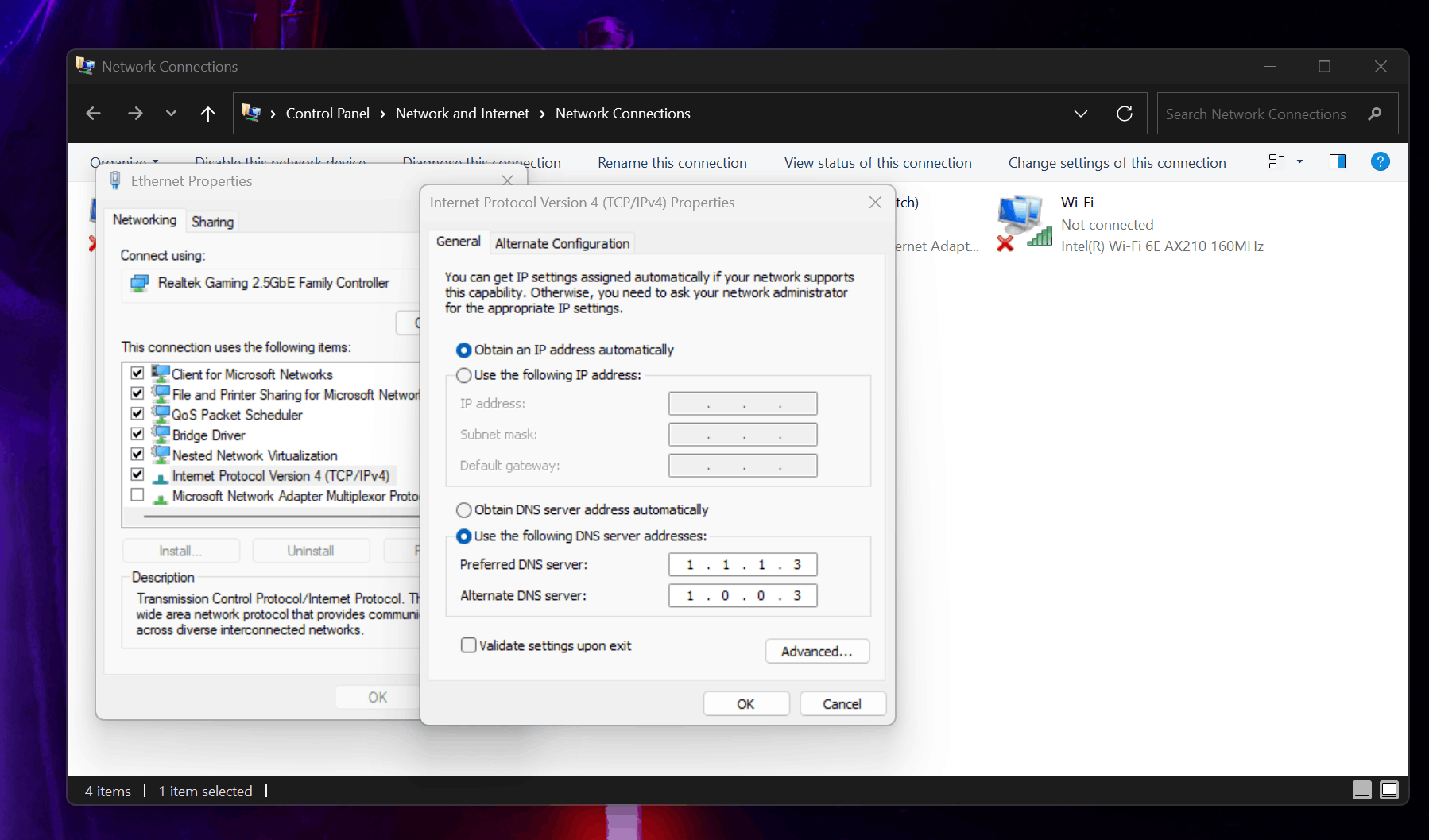
Task: Select Obtain DNS server address automatically
Action: pyautogui.click(x=465, y=509)
